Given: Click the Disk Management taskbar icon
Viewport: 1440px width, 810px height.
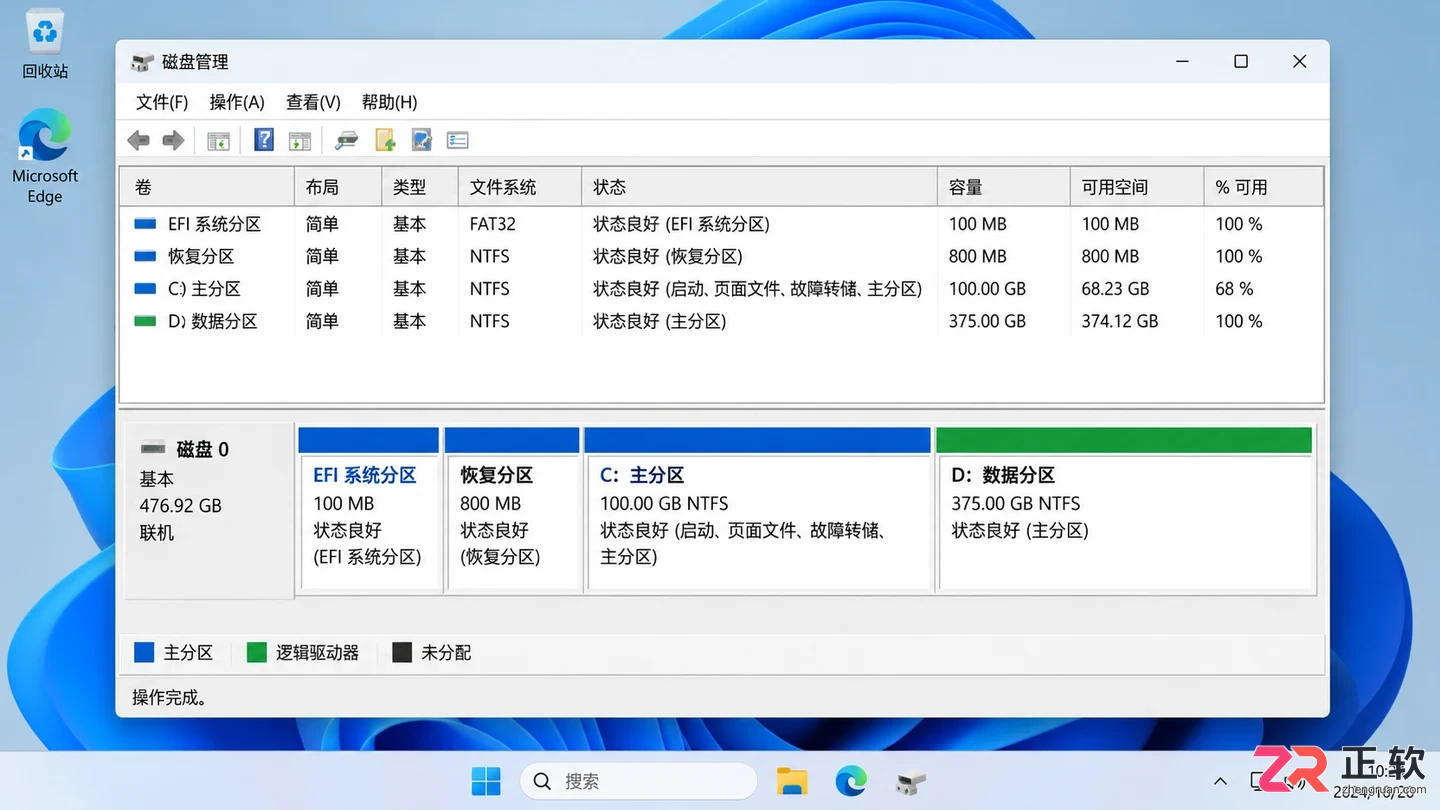Looking at the screenshot, I should 911,781.
